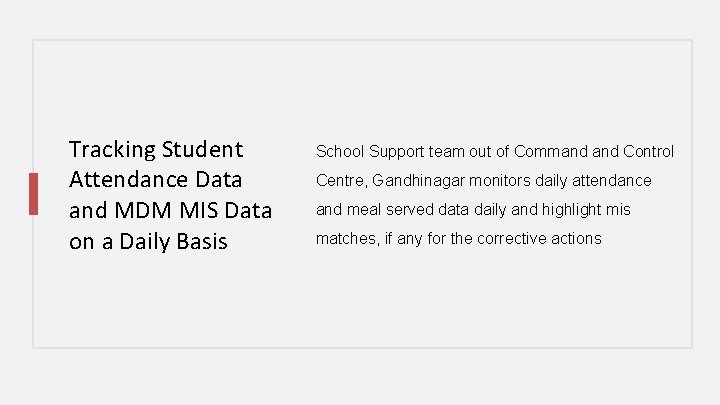
Task: Select the 'on a Daily Basis' line
Action: pyautogui.click(x=148, y=242)
